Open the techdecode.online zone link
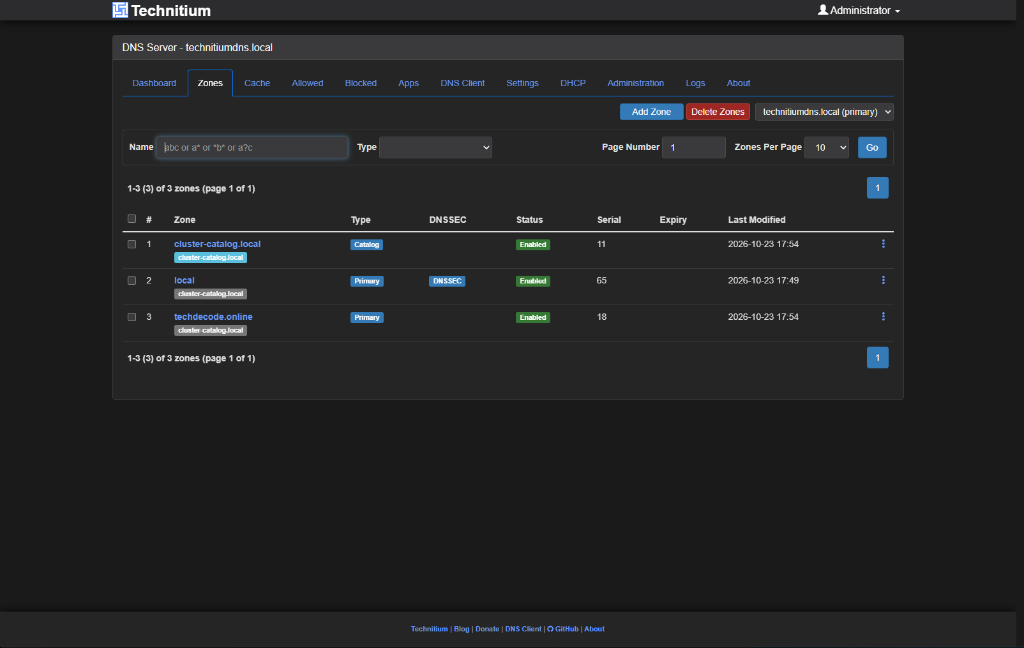The height and width of the screenshot is (648, 1024). point(213,317)
